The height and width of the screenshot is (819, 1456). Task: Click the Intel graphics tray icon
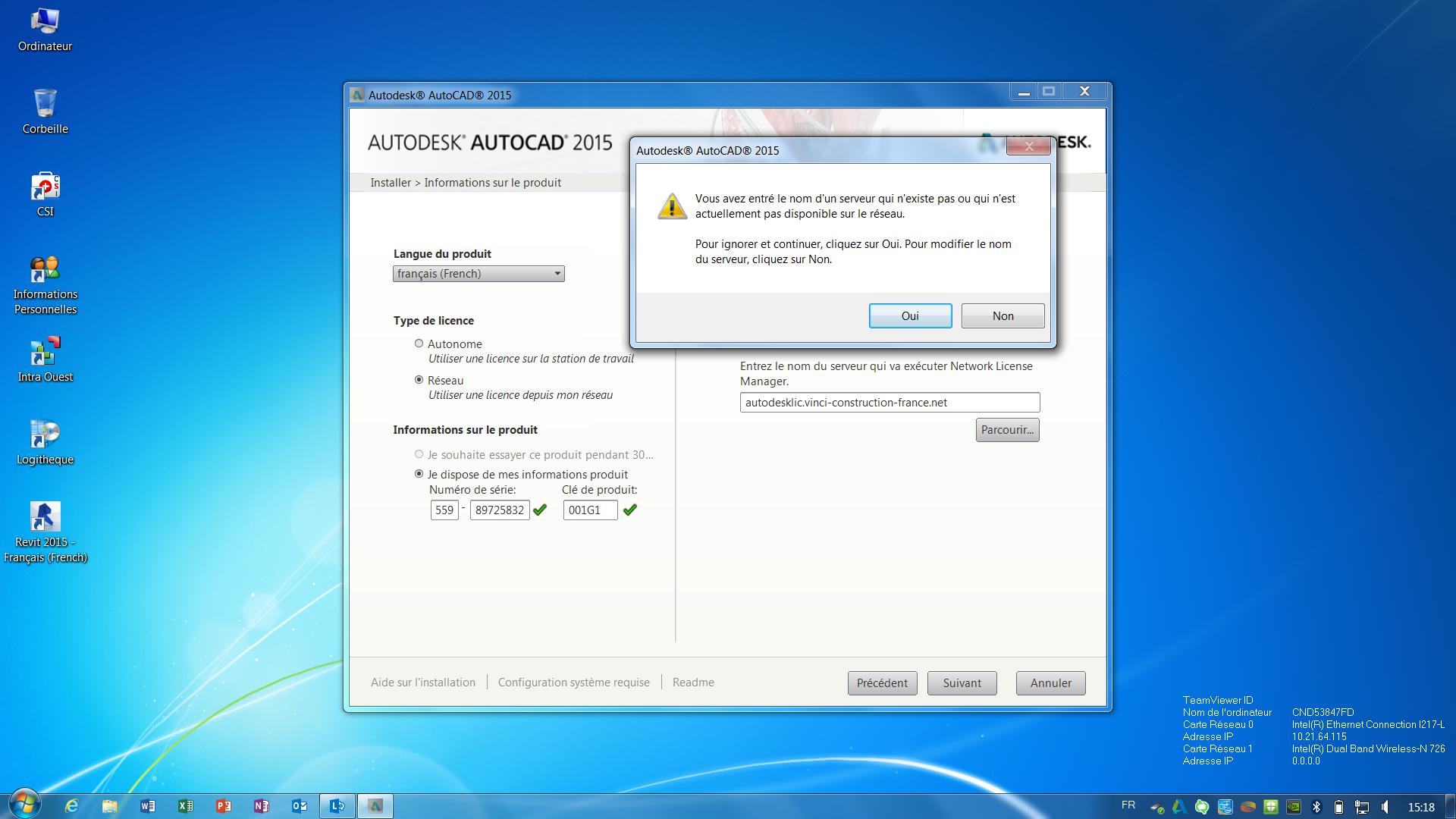(1225, 807)
